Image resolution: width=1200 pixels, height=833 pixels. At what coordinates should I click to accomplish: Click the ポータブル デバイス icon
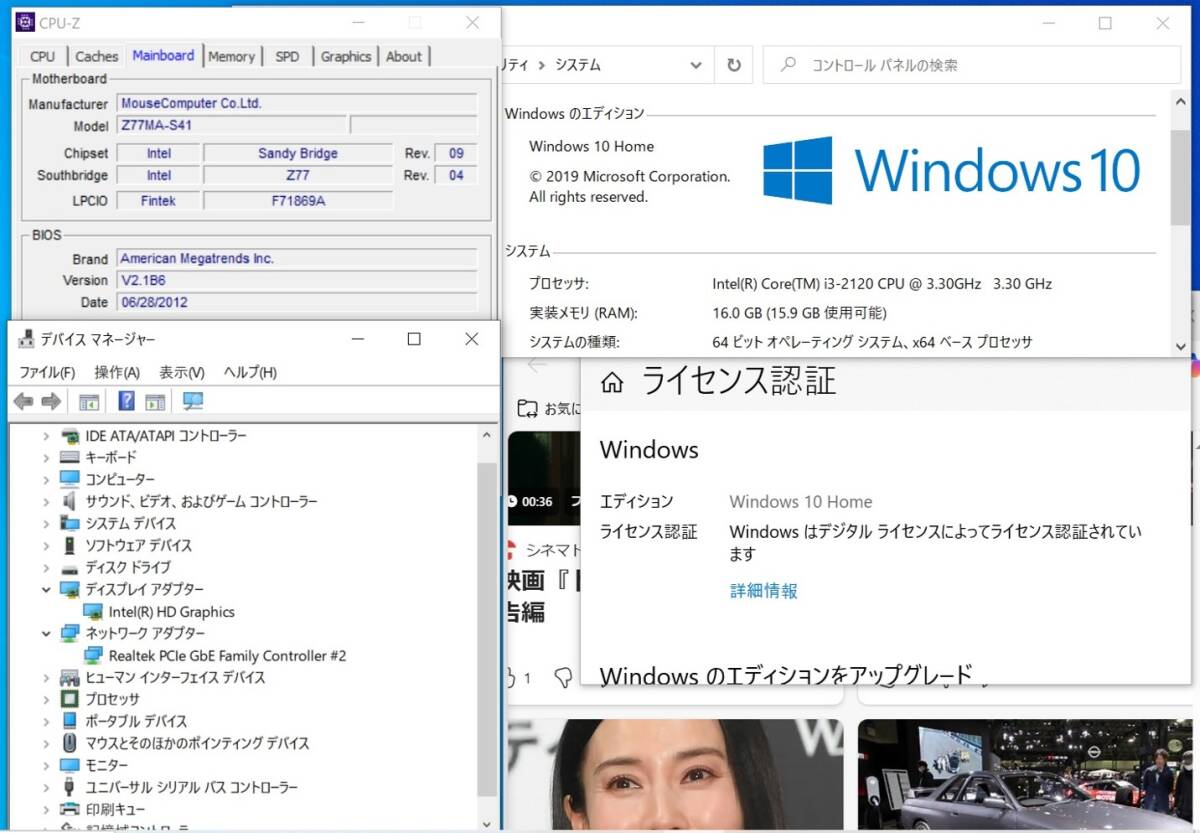click(x=70, y=722)
